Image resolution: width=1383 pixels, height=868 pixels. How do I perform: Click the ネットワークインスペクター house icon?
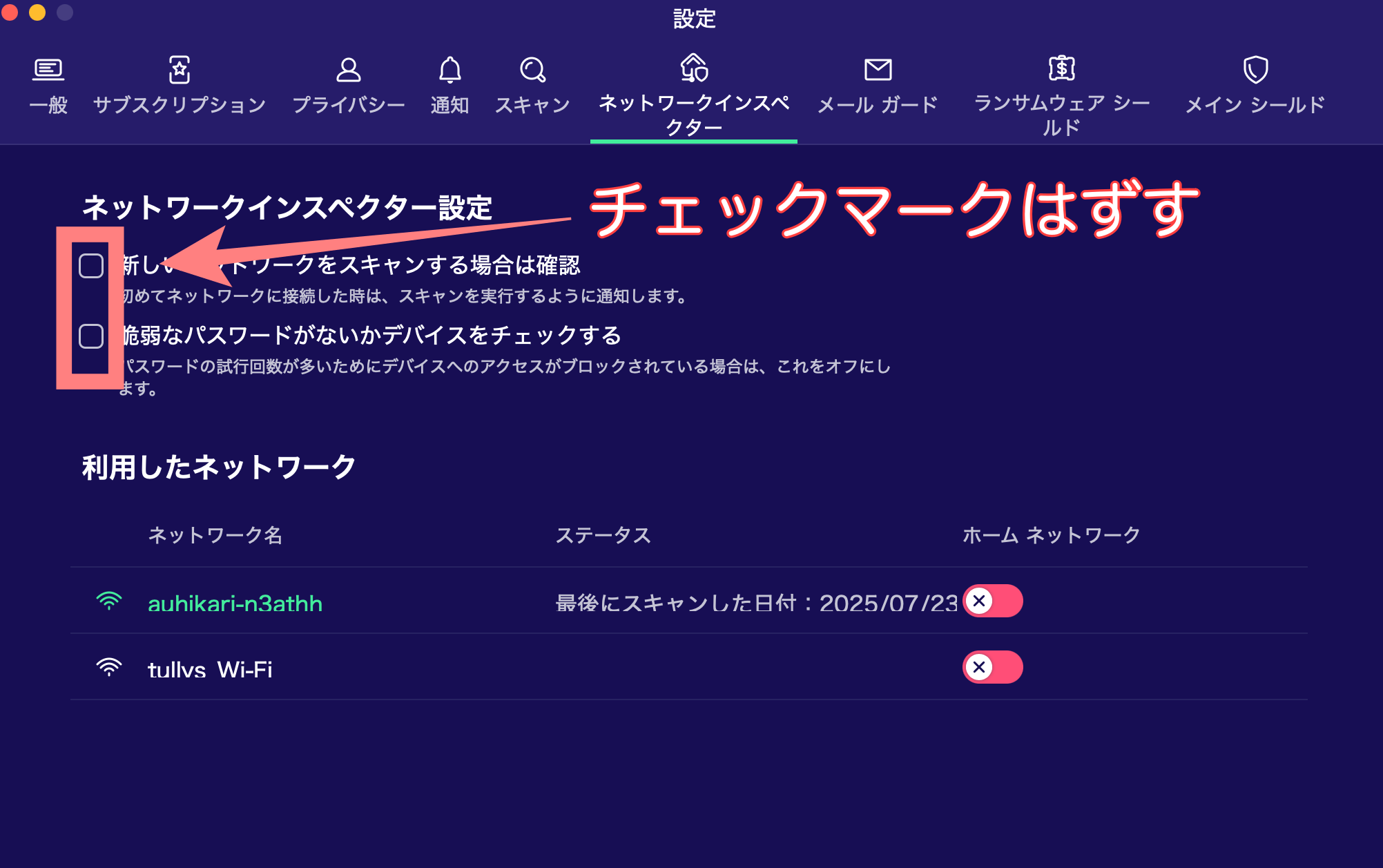[694, 67]
